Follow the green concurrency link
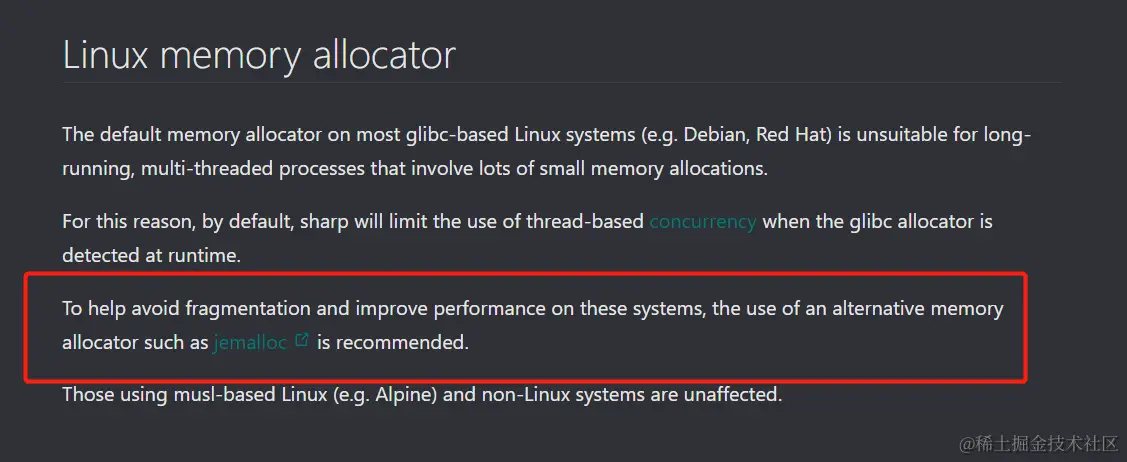Image resolution: width=1127 pixels, height=462 pixels. click(x=702, y=221)
